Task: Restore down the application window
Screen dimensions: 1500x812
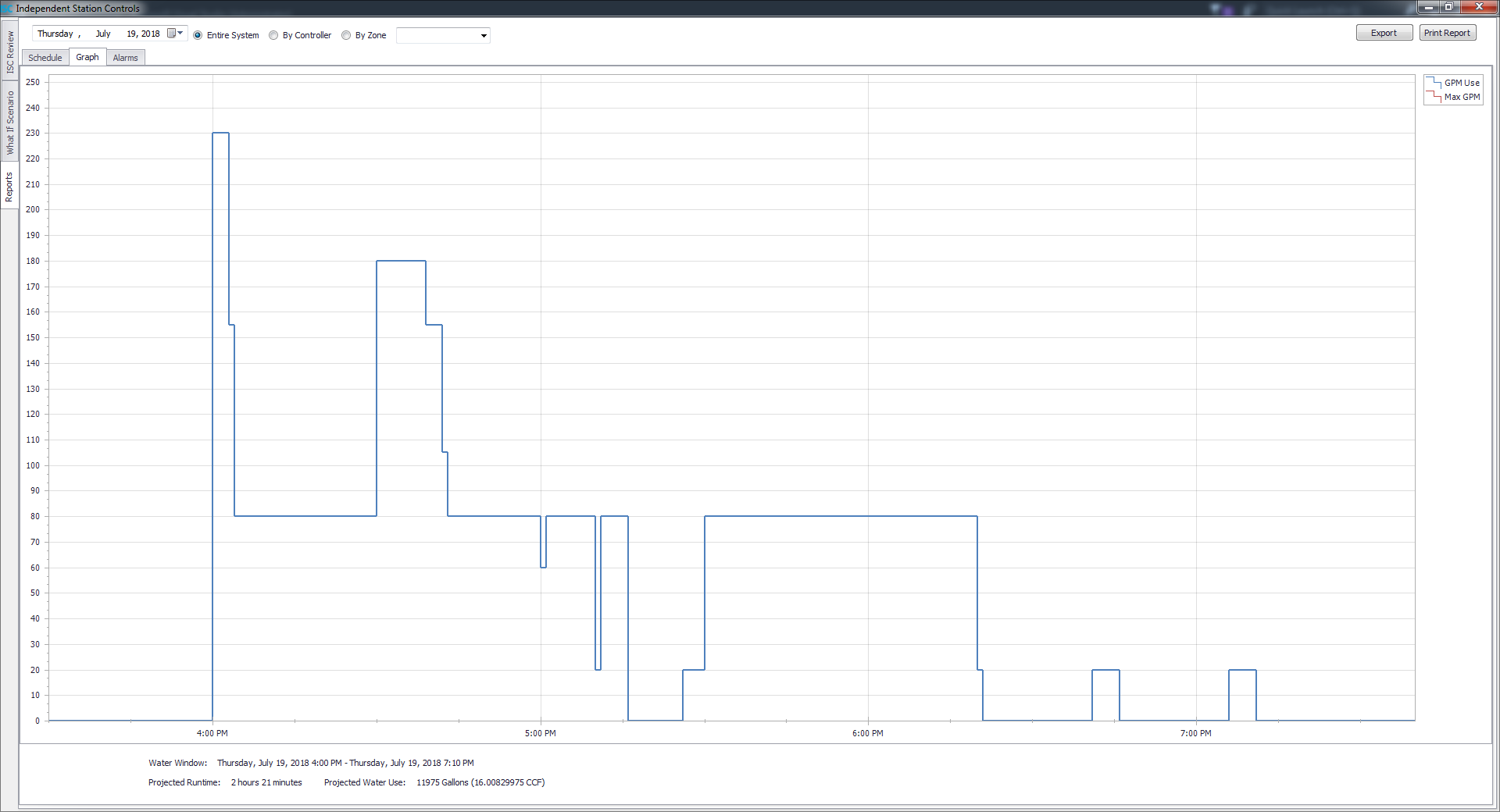Action: [1448, 7]
